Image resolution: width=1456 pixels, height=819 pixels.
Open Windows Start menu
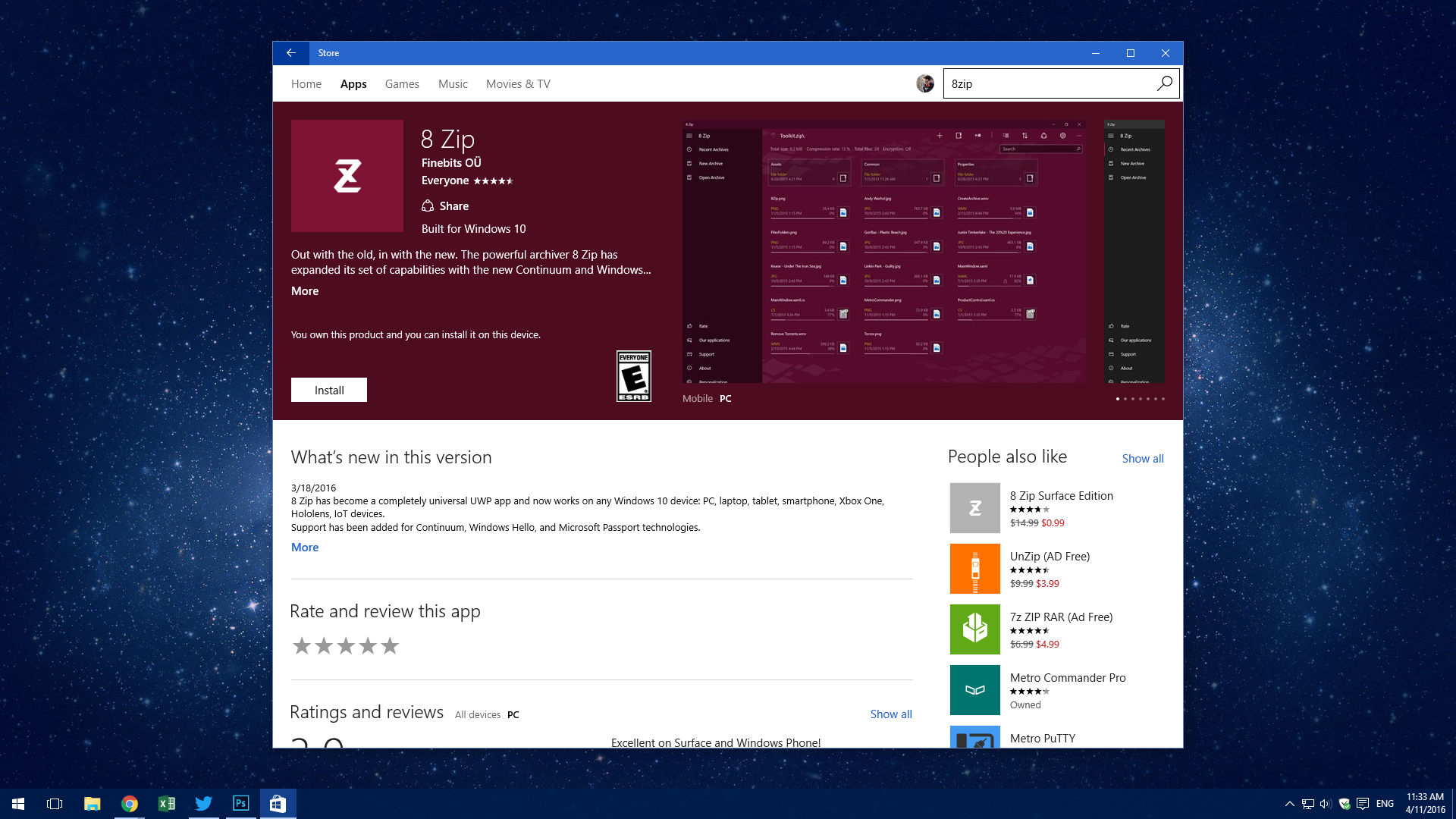pyautogui.click(x=18, y=804)
